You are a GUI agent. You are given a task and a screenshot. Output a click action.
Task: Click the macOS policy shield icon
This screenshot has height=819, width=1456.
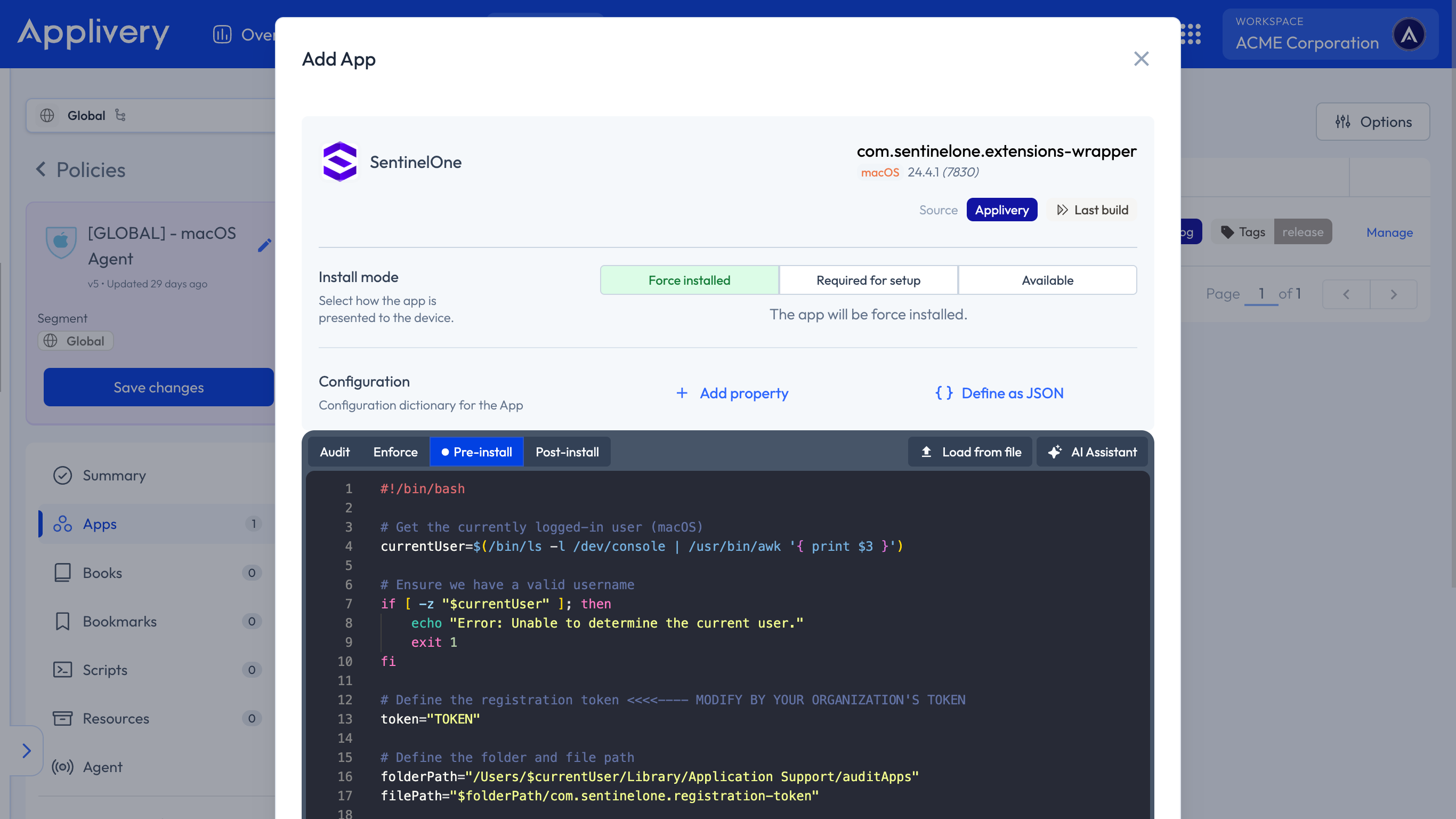click(61, 242)
